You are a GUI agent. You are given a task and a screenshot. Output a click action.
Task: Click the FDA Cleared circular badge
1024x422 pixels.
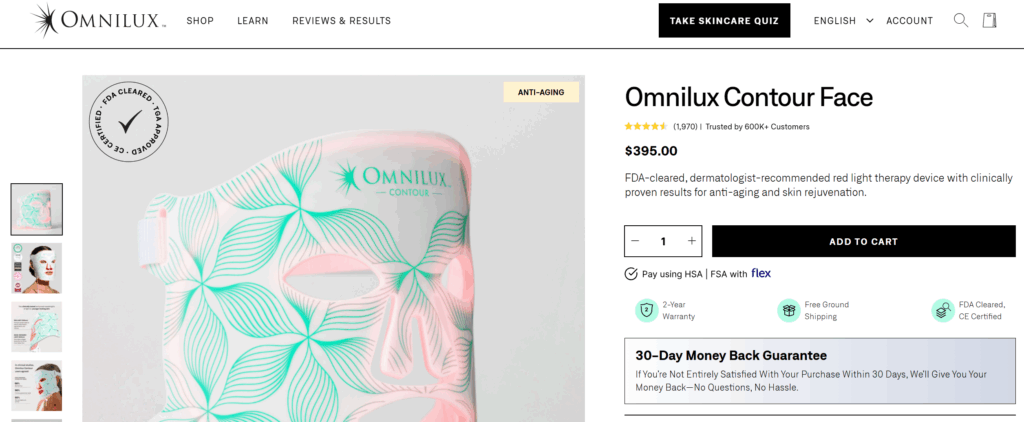coord(130,122)
